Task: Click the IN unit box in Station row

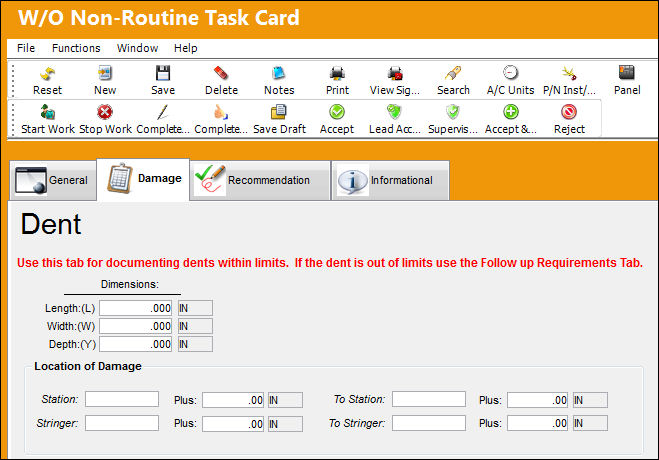Action: coord(285,400)
